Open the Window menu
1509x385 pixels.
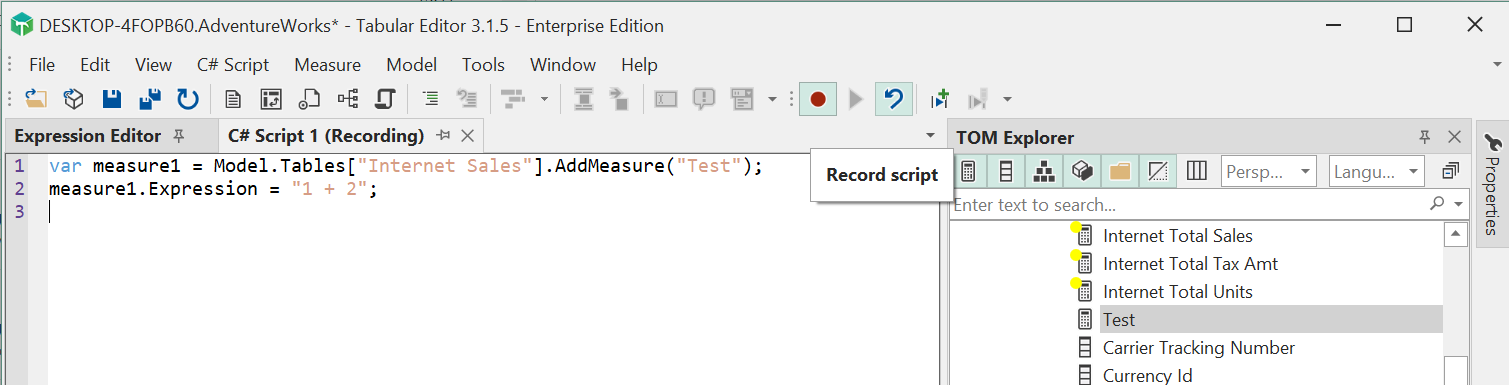[x=563, y=65]
